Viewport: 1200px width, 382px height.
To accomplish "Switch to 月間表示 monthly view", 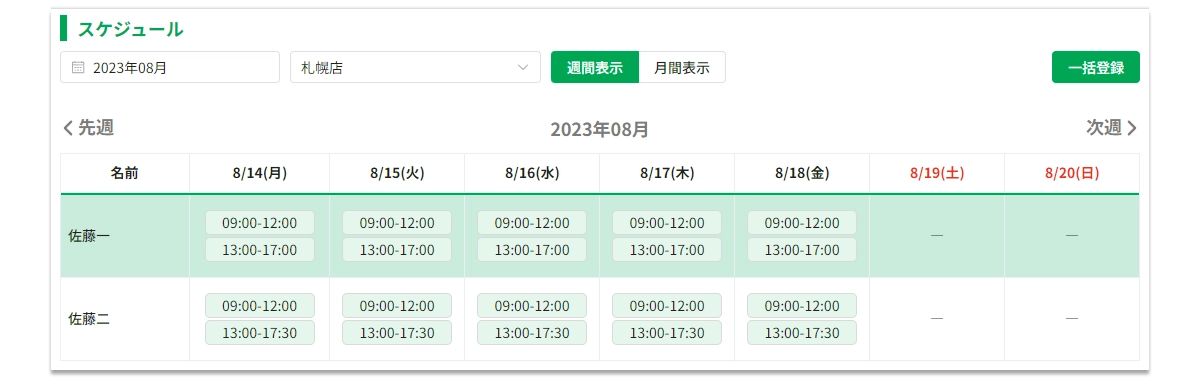I will [x=682, y=68].
